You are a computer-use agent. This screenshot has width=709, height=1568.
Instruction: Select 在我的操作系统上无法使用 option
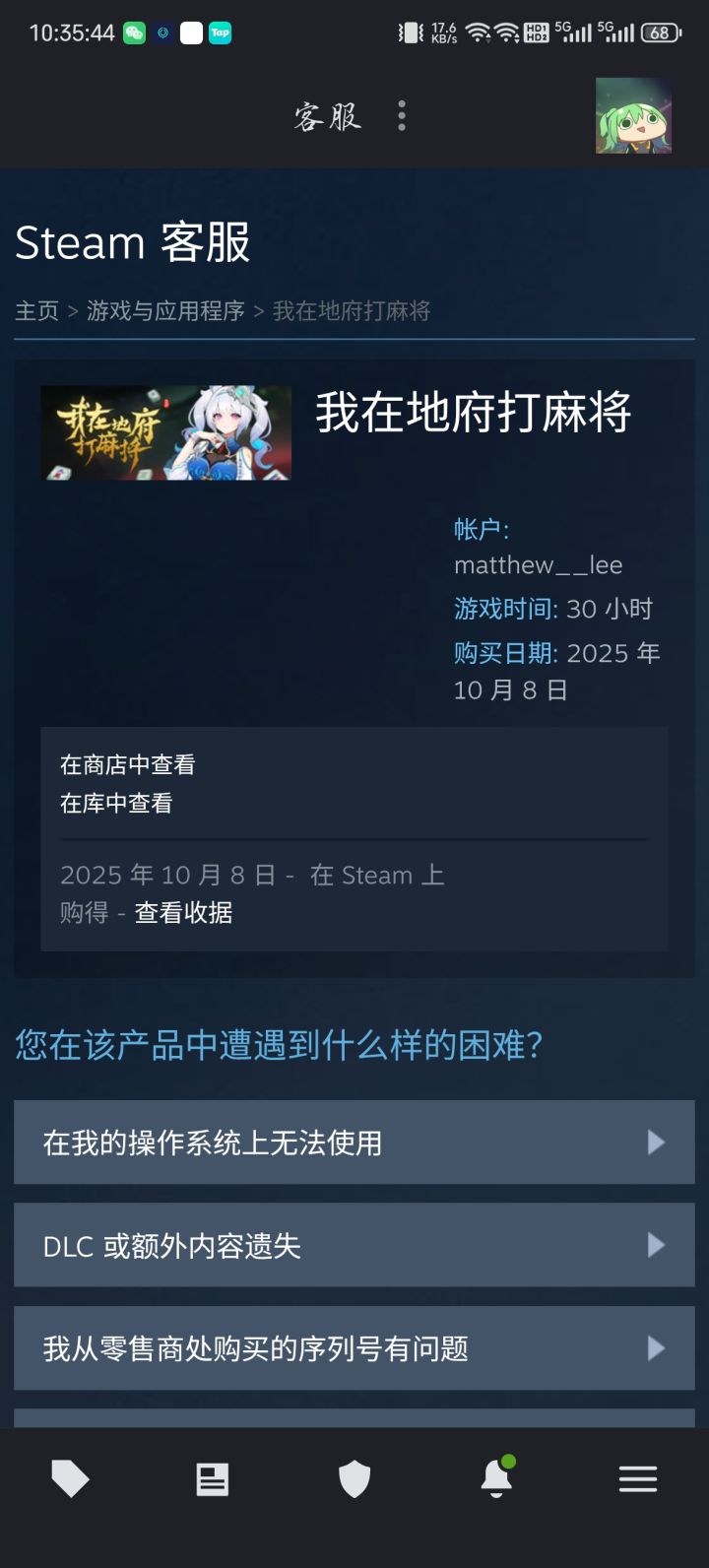coord(354,1143)
